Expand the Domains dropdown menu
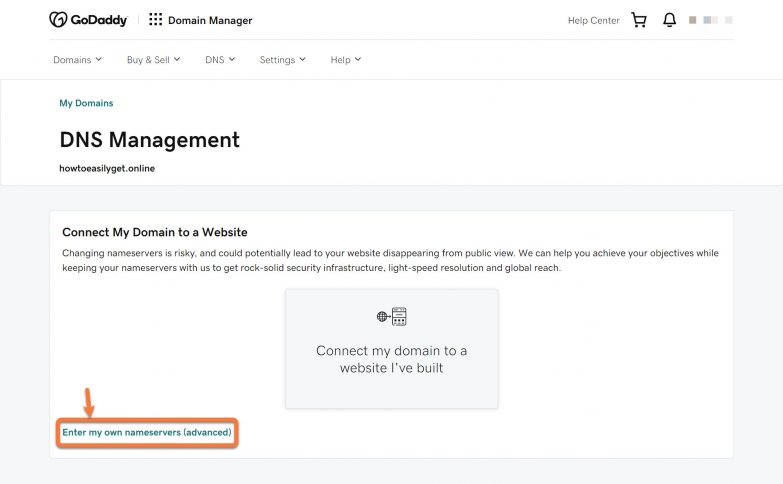783x484 pixels. (x=77, y=60)
